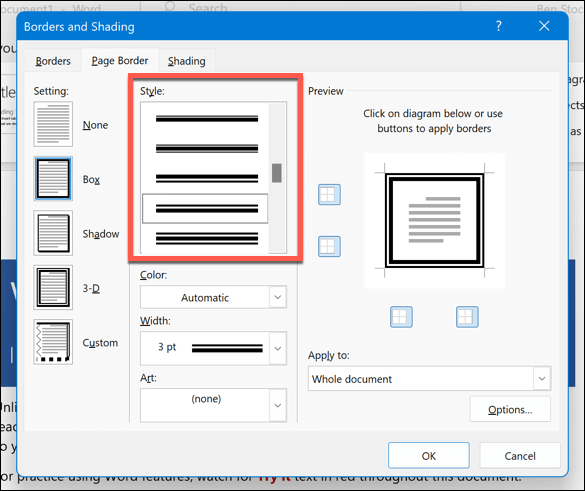This screenshot has height=491, width=585.
Task: Toggle the left border button in Preview
Action: [x=401, y=317]
